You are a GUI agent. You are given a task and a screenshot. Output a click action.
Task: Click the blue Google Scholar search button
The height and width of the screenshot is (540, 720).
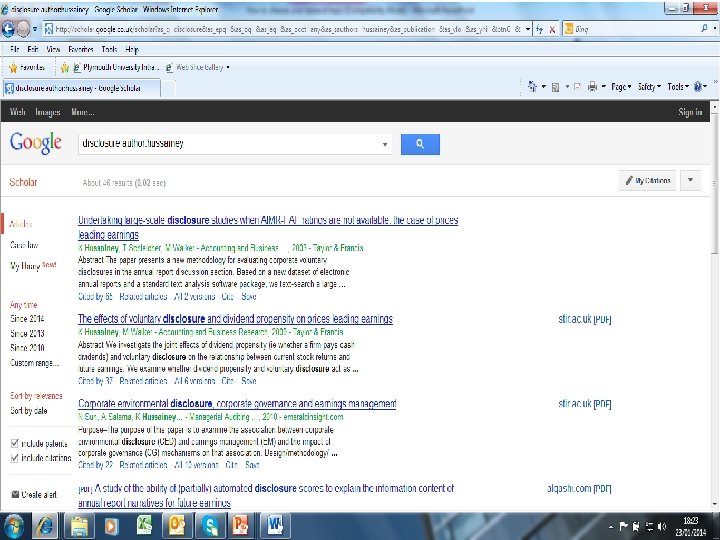[x=420, y=144]
